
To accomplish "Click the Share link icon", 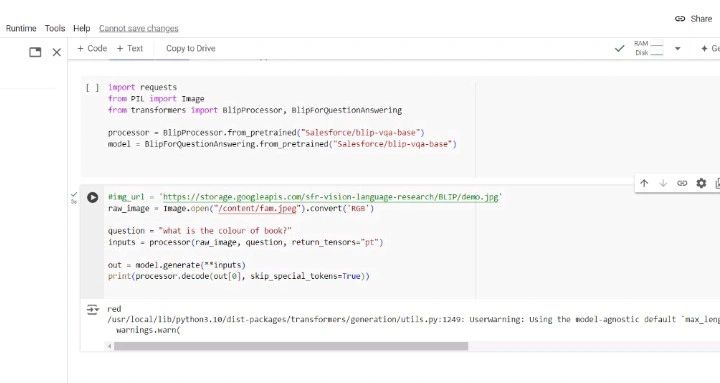I will pyautogui.click(x=680, y=19).
